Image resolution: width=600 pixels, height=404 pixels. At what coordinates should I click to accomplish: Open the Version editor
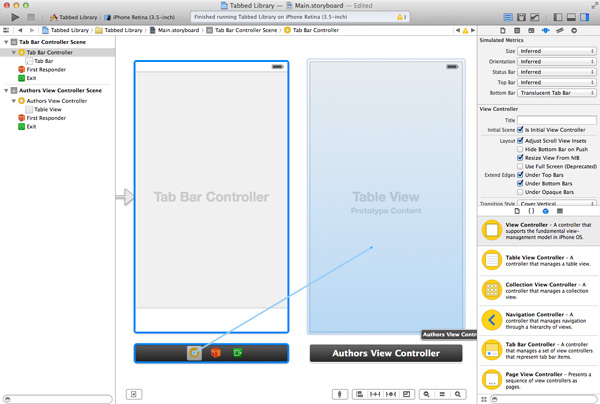[x=535, y=17]
